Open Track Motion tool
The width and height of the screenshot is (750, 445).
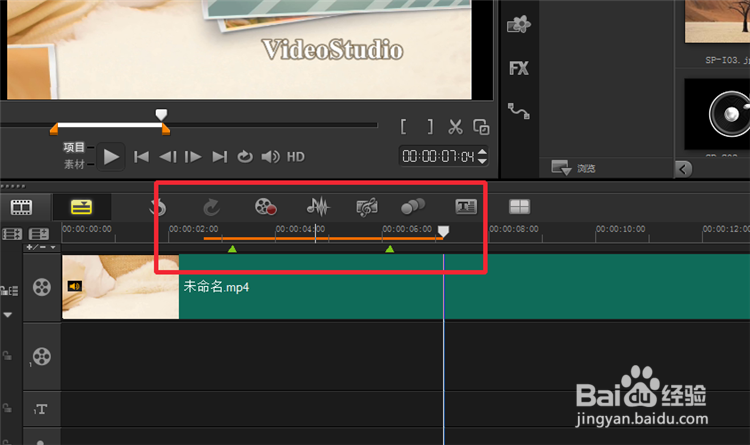[x=413, y=207]
